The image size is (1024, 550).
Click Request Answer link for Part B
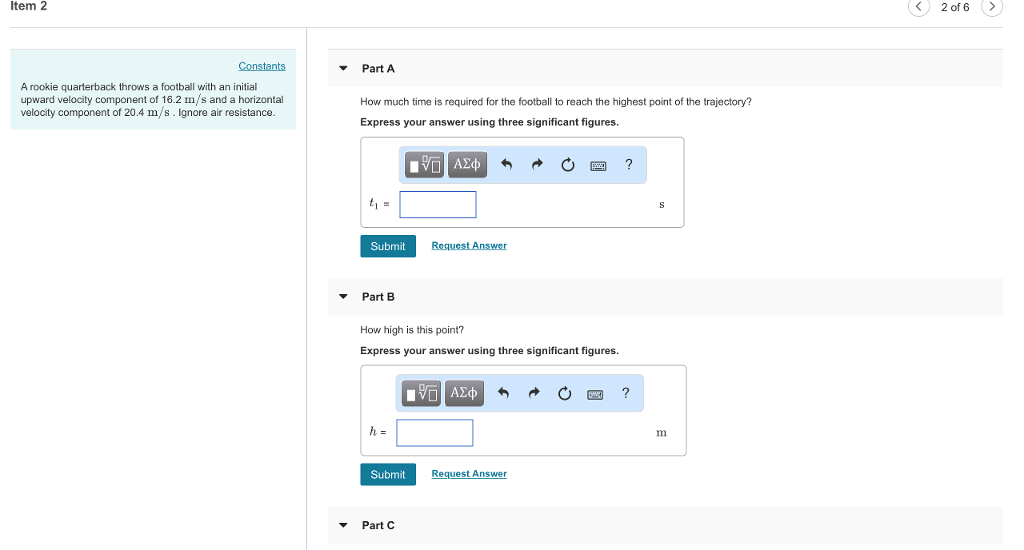(469, 474)
